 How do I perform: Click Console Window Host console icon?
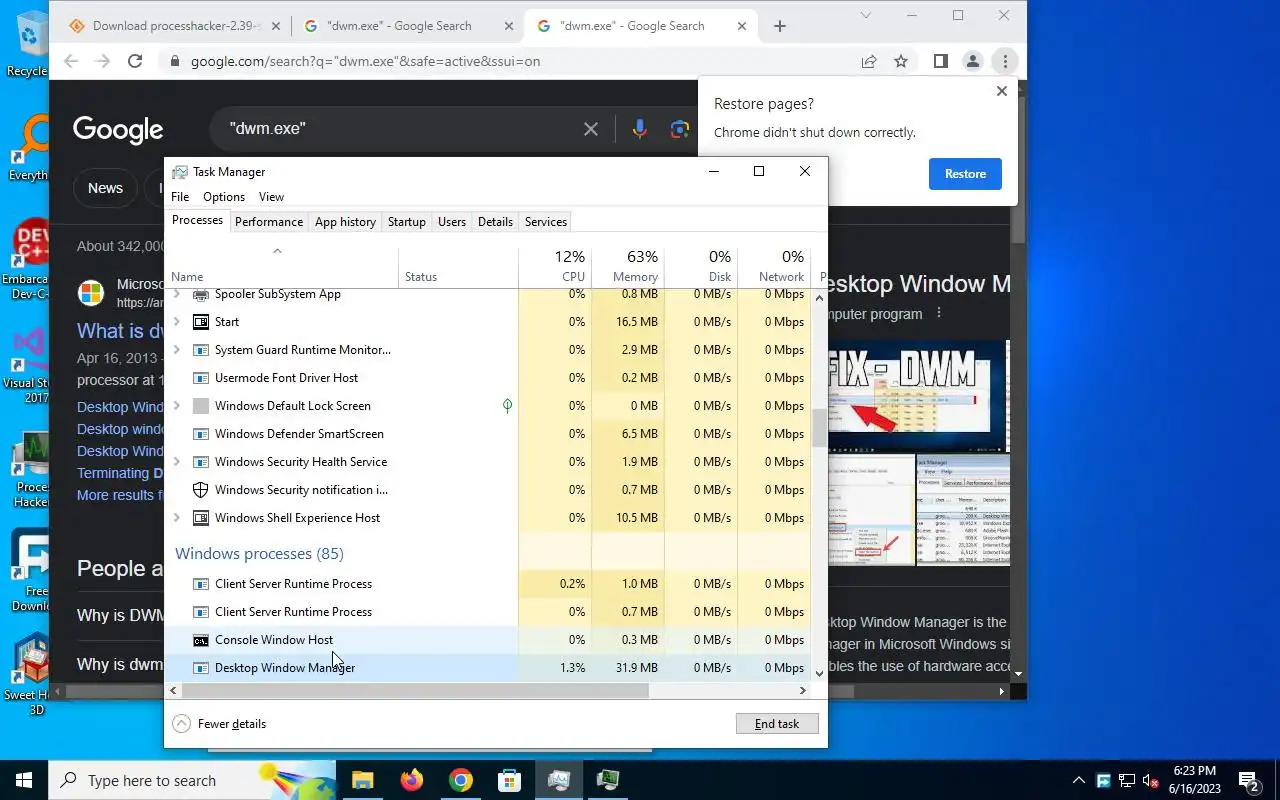coord(200,640)
